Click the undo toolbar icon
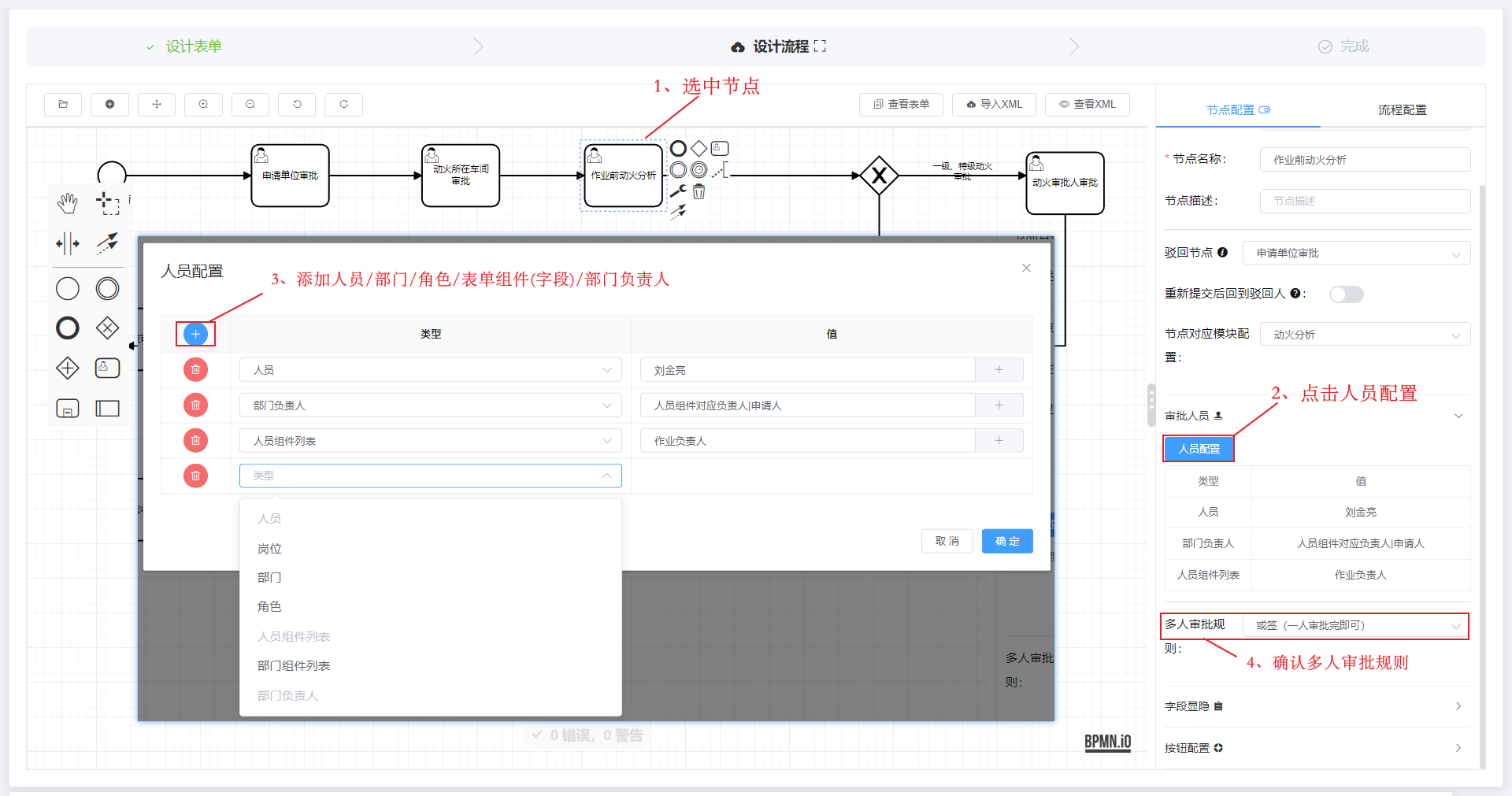Image resolution: width=1512 pixels, height=796 pixels. (x=297, y=104)
